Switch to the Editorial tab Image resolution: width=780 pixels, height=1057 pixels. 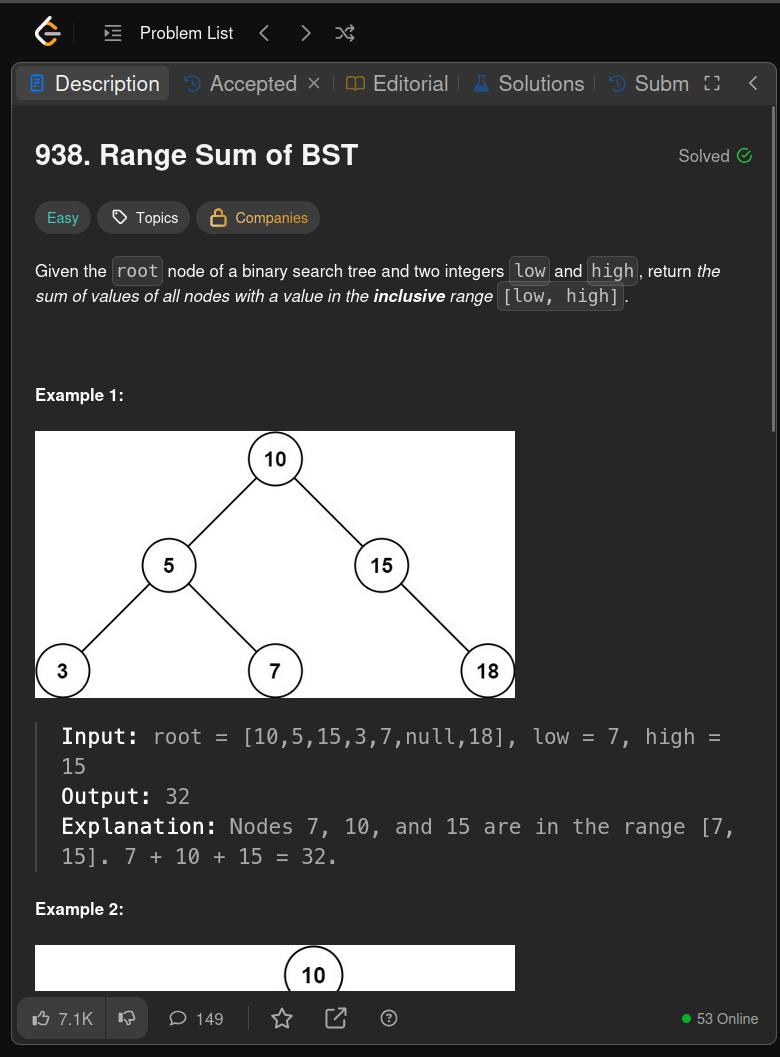[x=397, y=84]
